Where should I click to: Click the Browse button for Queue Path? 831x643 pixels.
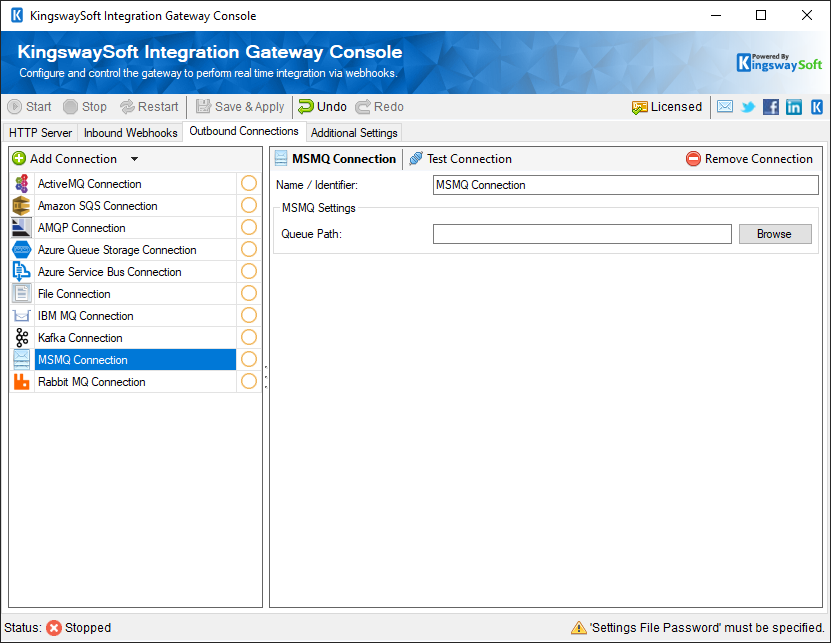coord(775,234)
